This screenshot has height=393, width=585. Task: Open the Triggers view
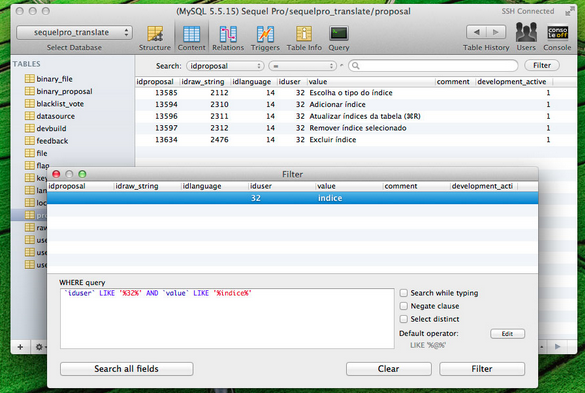pos(265,38)
